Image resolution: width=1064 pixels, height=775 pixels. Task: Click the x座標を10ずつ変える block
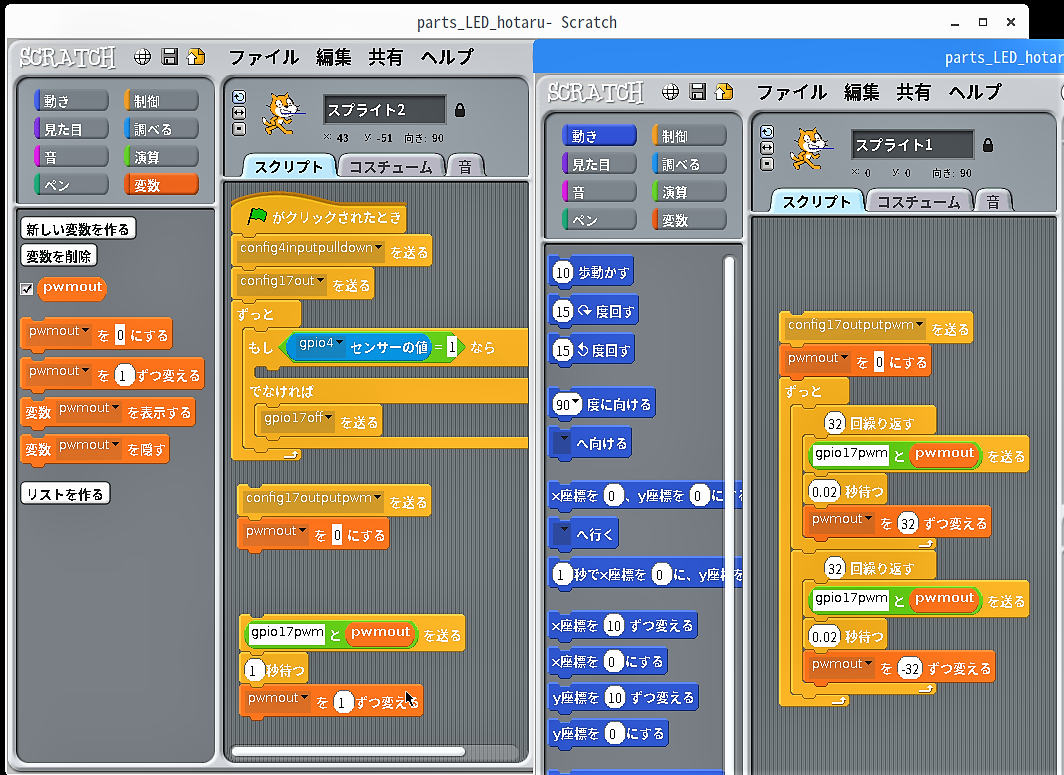click(623, 625)
